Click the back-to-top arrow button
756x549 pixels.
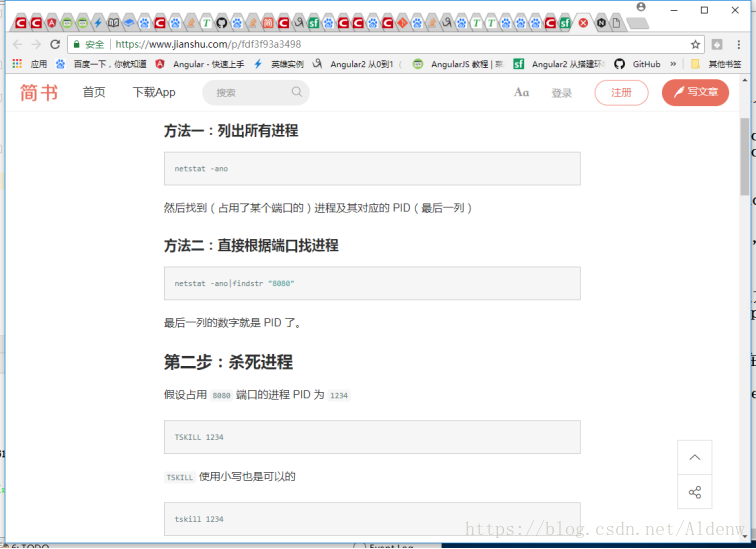pos(695,457)
